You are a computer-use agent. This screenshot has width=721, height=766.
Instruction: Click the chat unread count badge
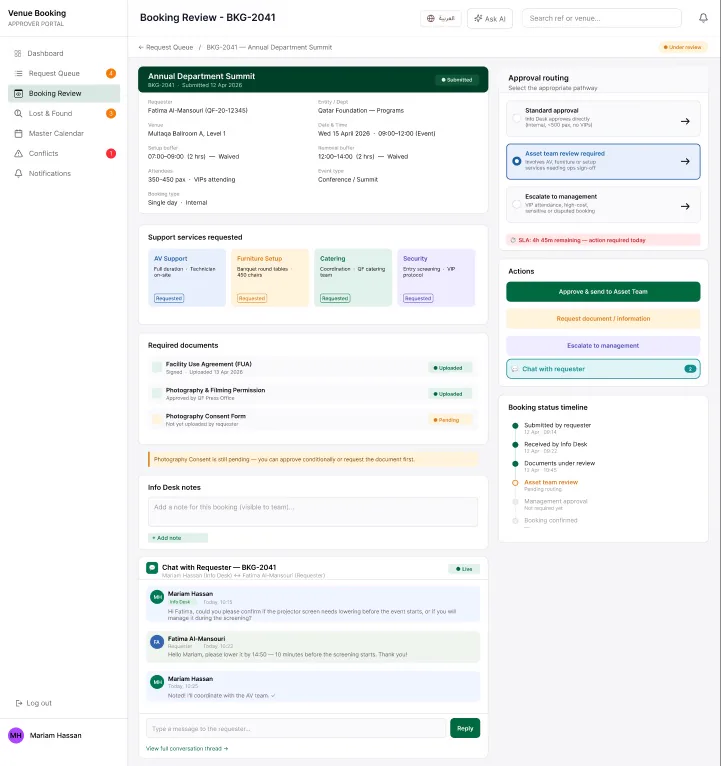[x=690, y=369]
